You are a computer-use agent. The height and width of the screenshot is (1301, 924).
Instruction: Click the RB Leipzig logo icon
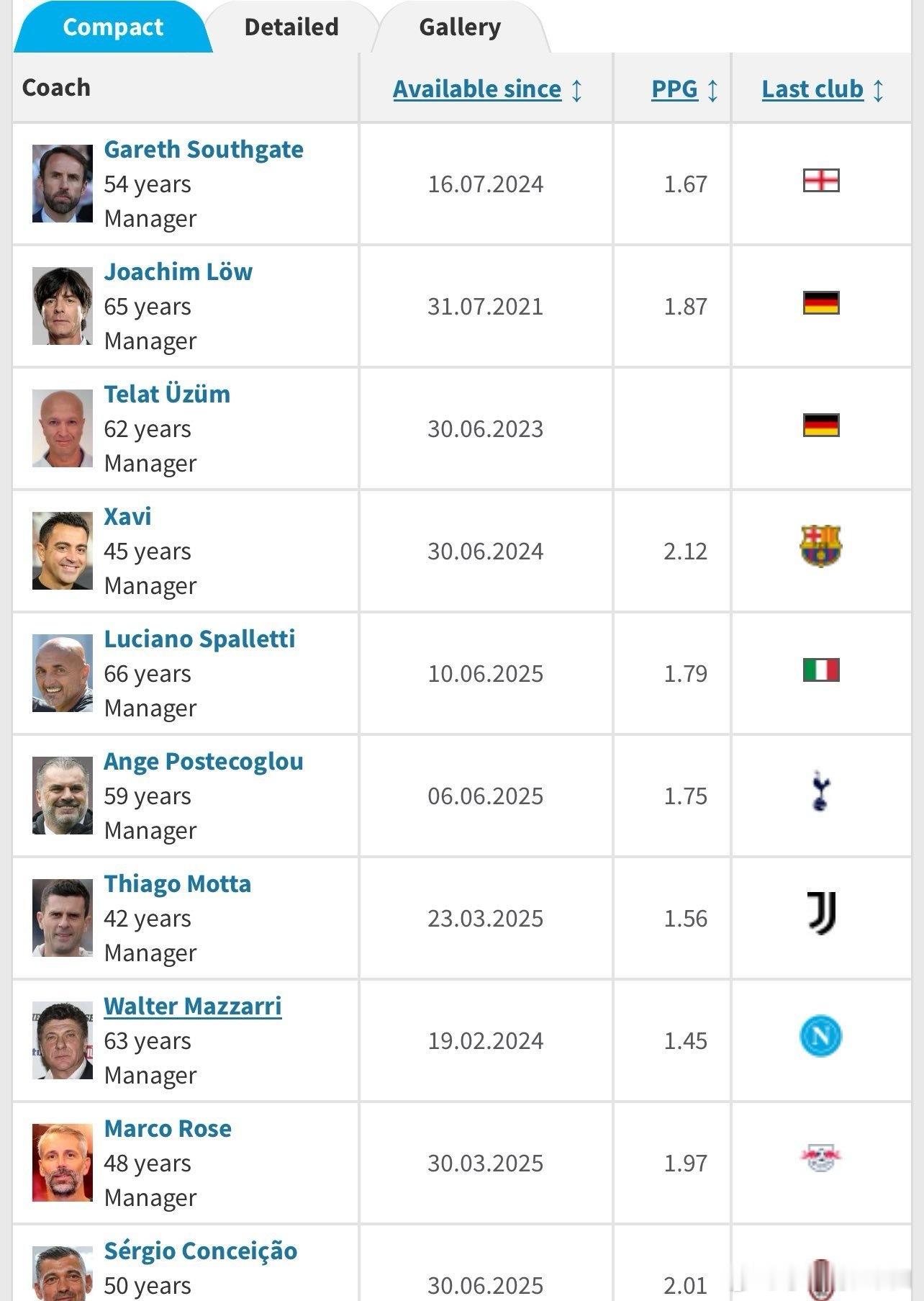point(821,1158)
